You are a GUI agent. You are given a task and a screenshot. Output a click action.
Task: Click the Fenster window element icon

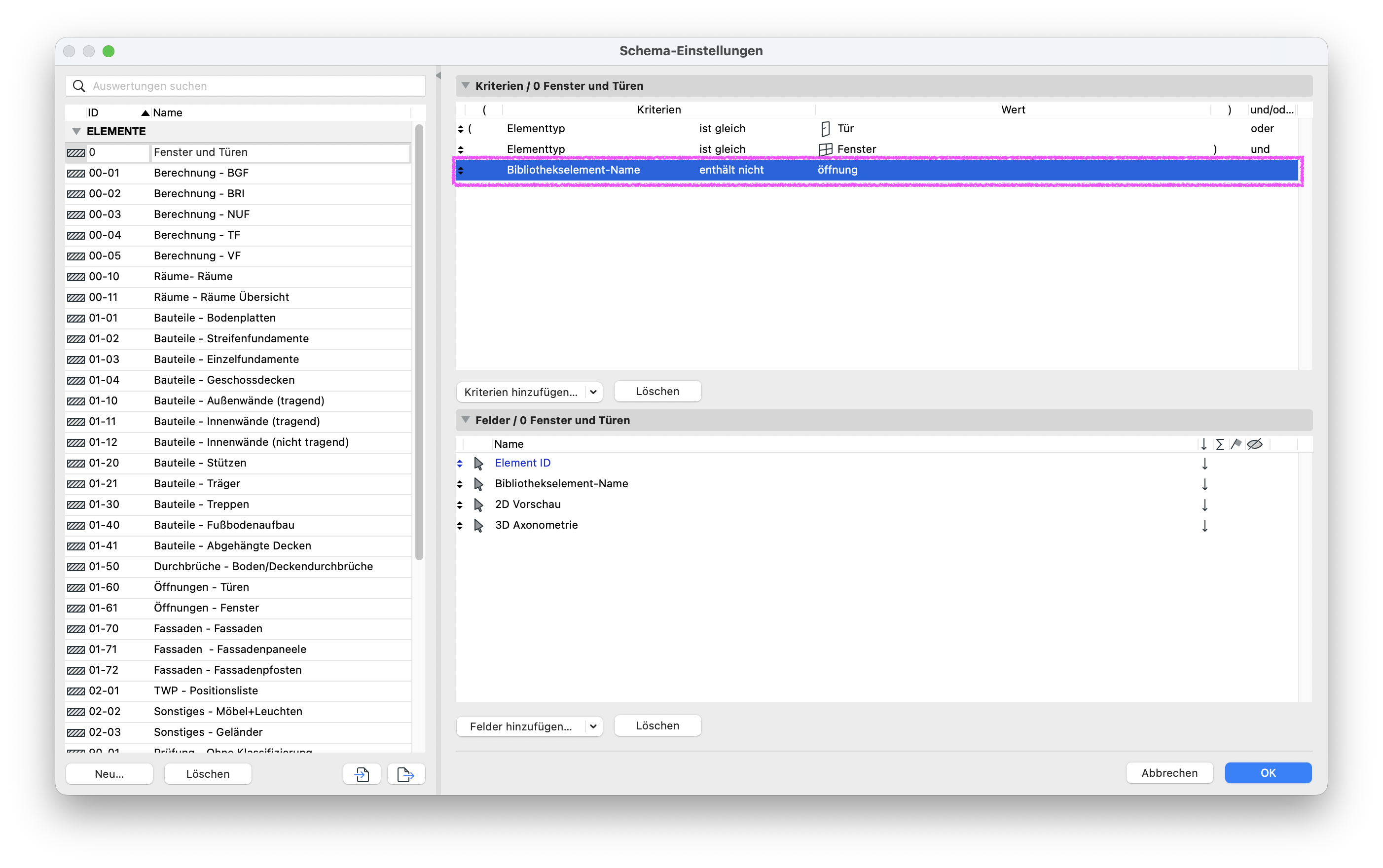[825, 149]
